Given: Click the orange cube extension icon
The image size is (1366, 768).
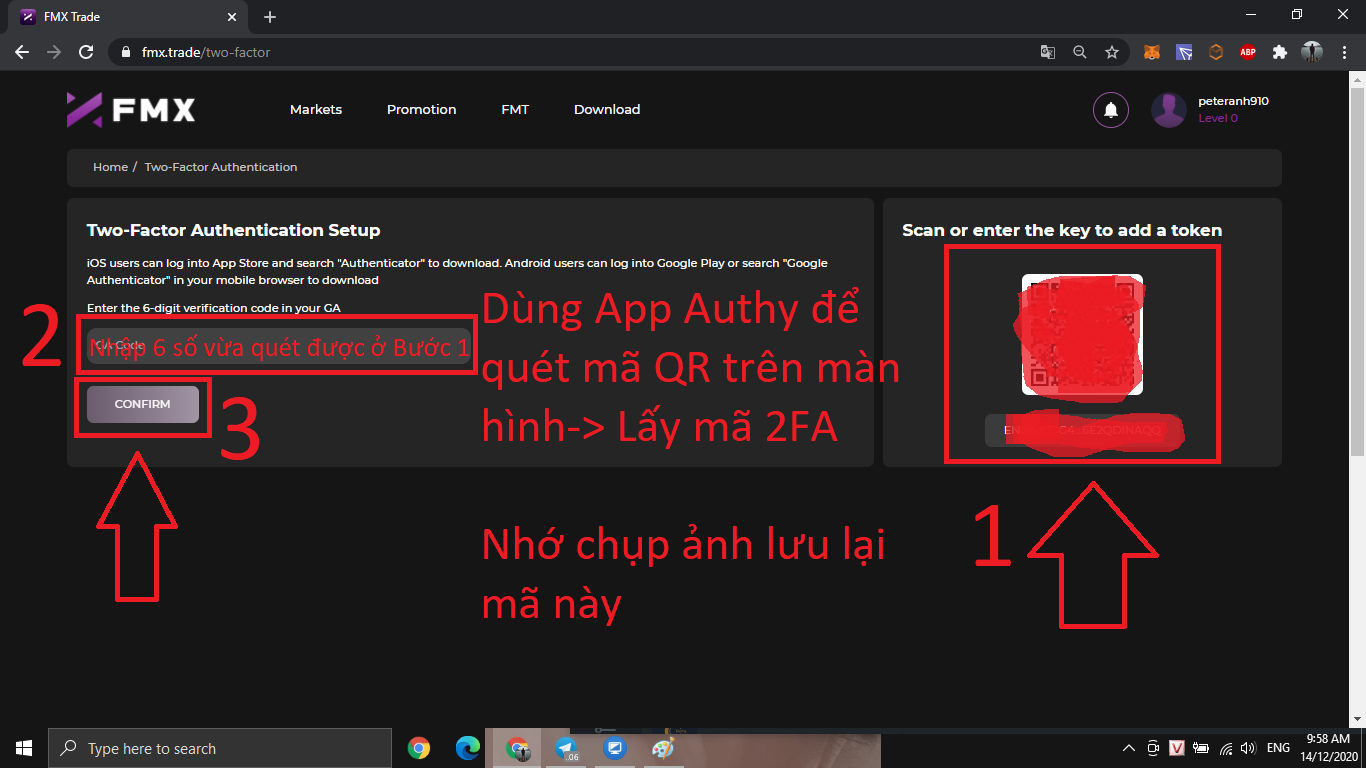Looking at the screenshot, I should (x=1216, y=52).
